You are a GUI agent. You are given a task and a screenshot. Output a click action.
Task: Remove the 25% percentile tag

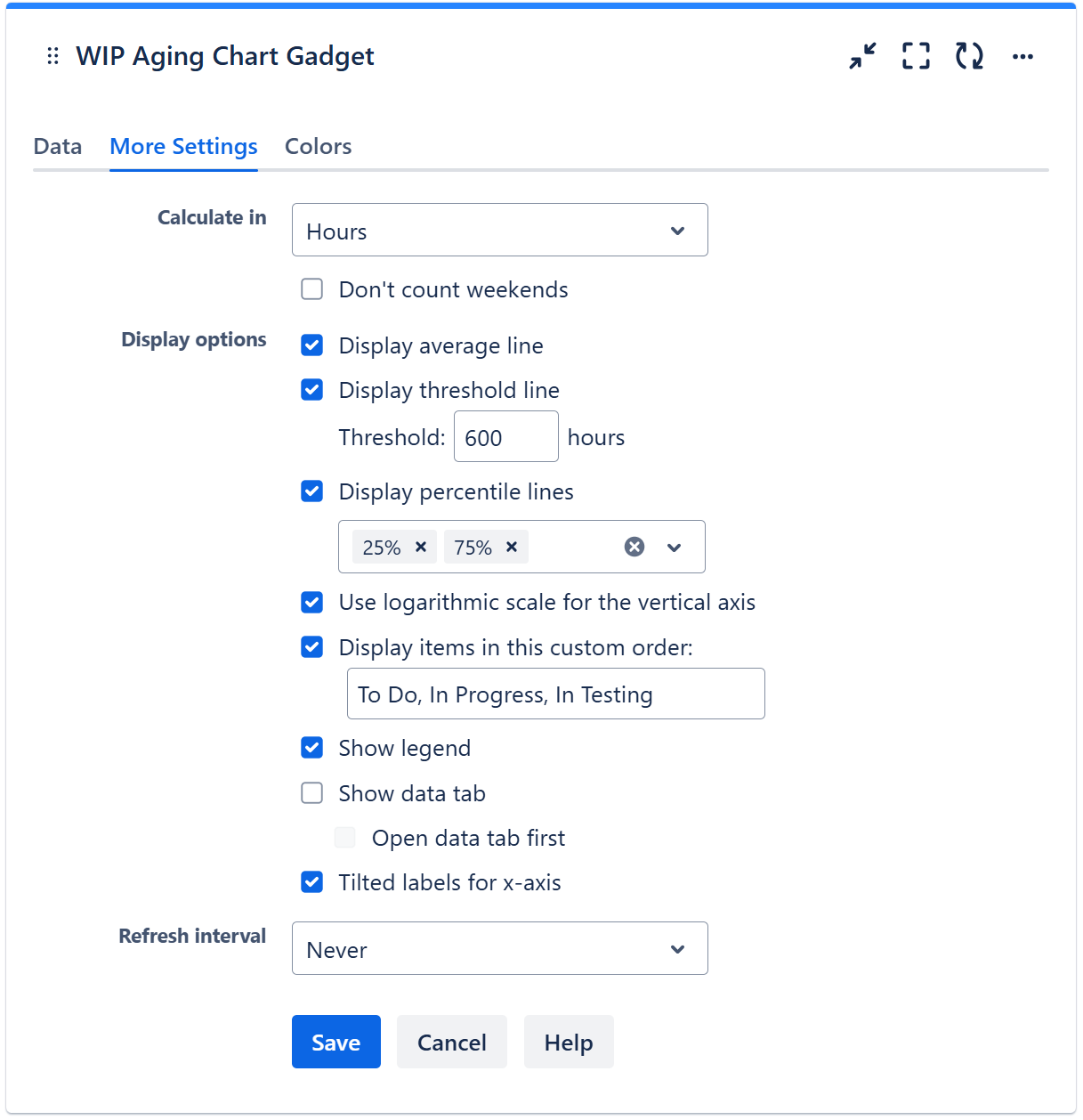[x=421, y=547]
